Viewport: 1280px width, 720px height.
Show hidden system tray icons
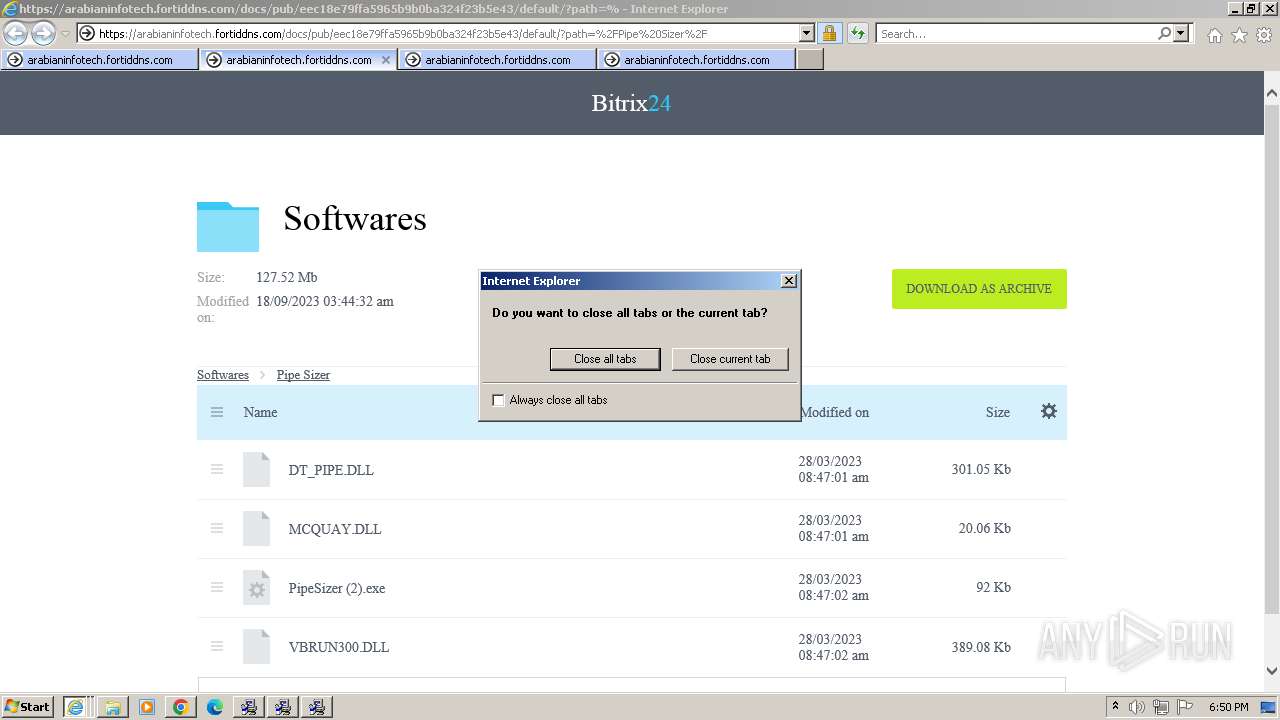pyautogui.click(x=1115, y=707)
